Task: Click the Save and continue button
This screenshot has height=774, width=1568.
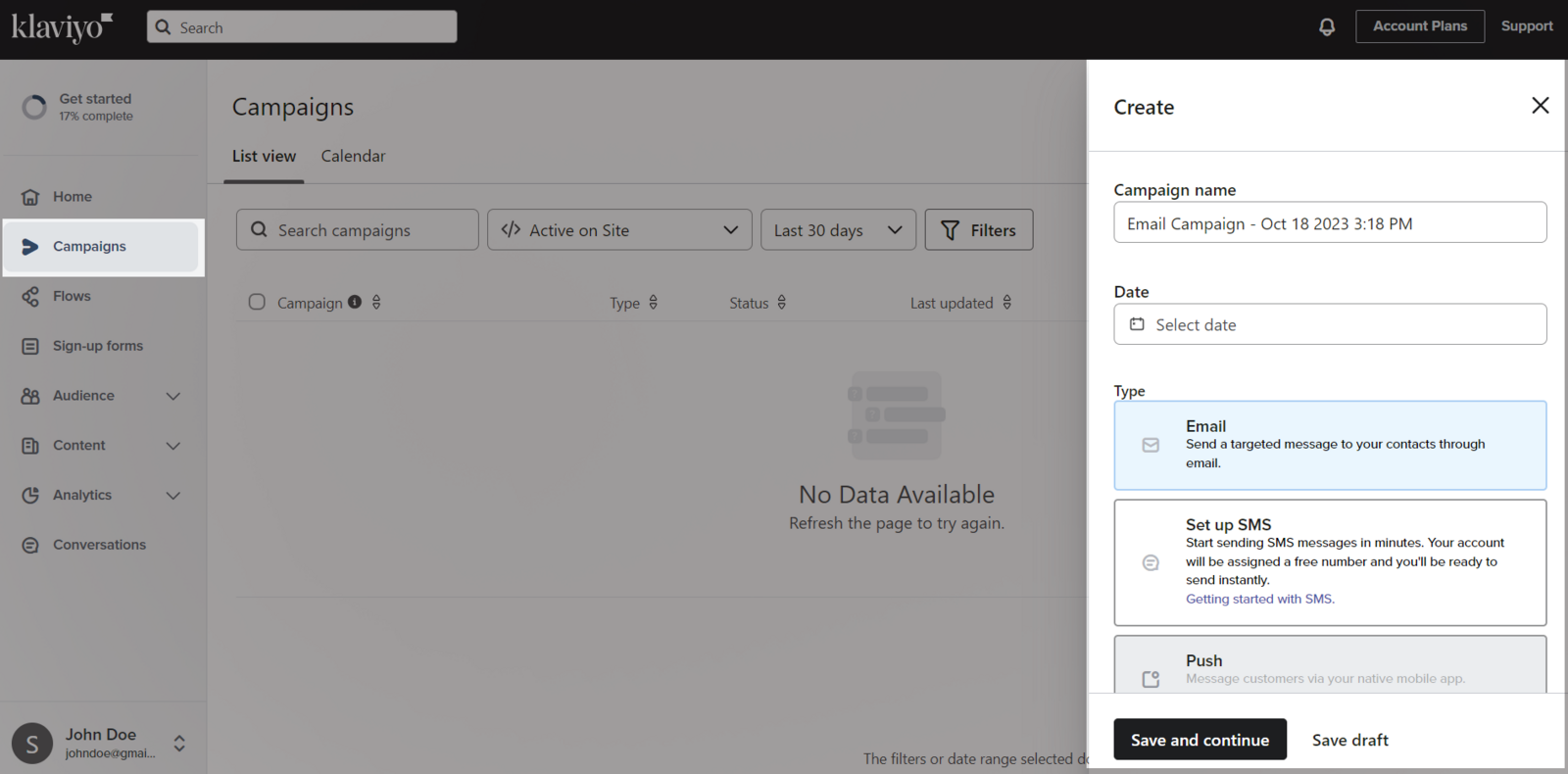Action: (x=1200, y=740)
